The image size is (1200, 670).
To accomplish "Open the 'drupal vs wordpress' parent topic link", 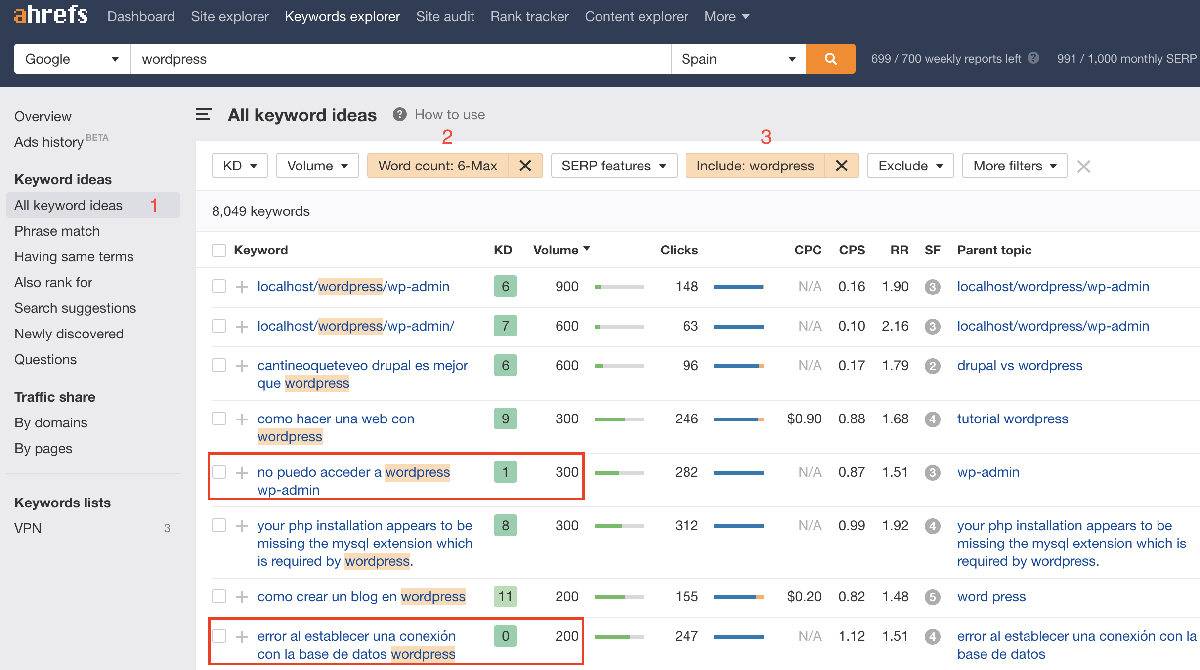I will click(1019, 366).
